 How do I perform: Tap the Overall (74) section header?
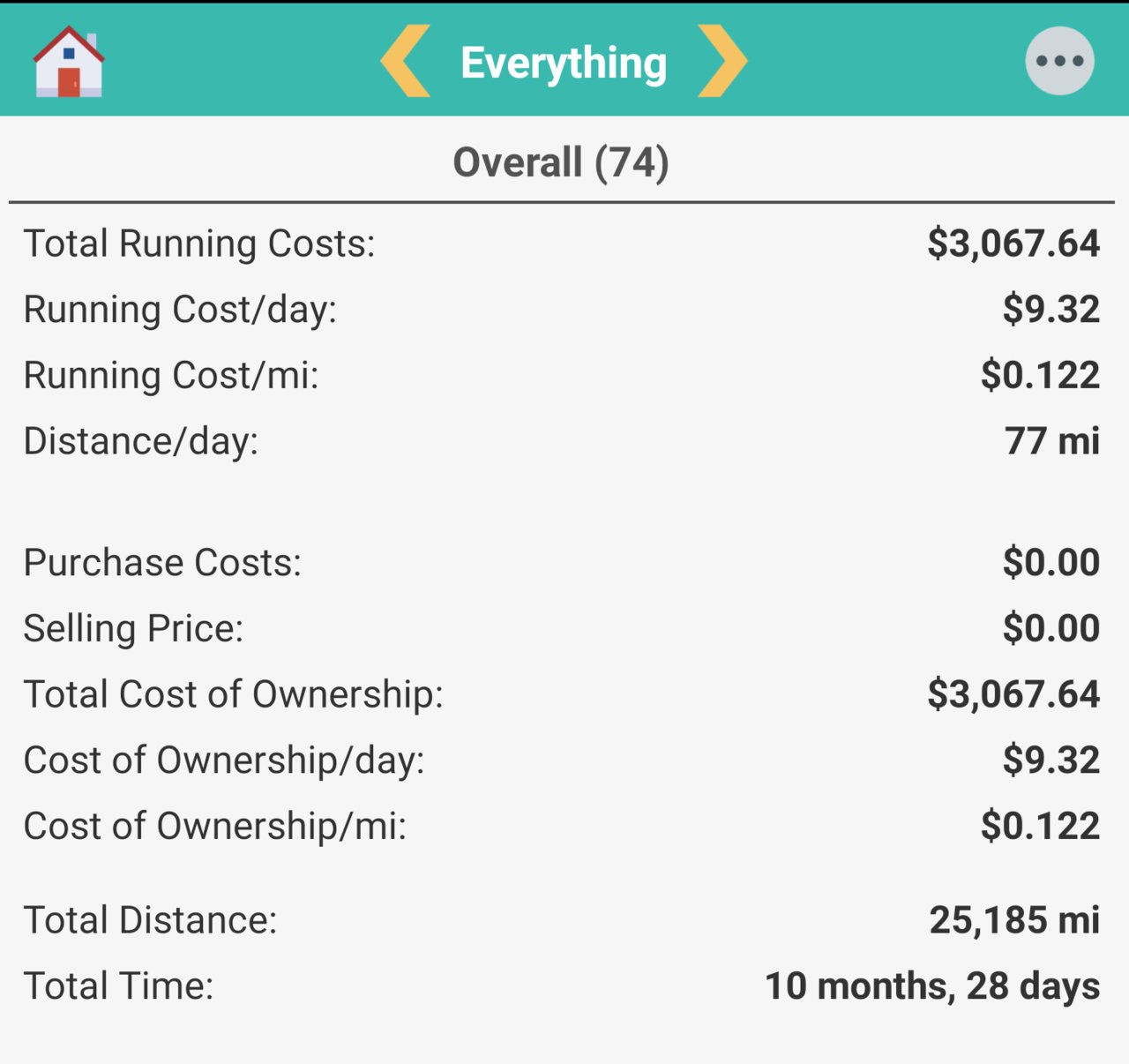point(561,162)
